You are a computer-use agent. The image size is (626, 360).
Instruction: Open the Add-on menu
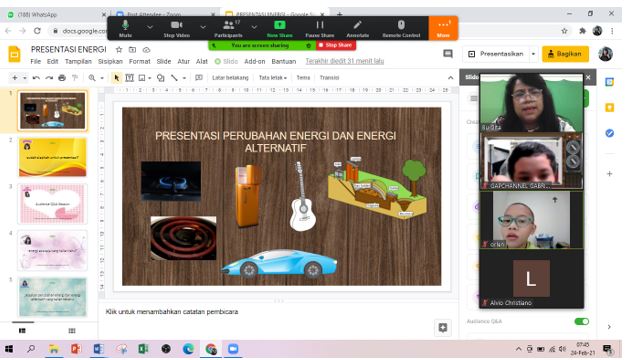(254, 61)
